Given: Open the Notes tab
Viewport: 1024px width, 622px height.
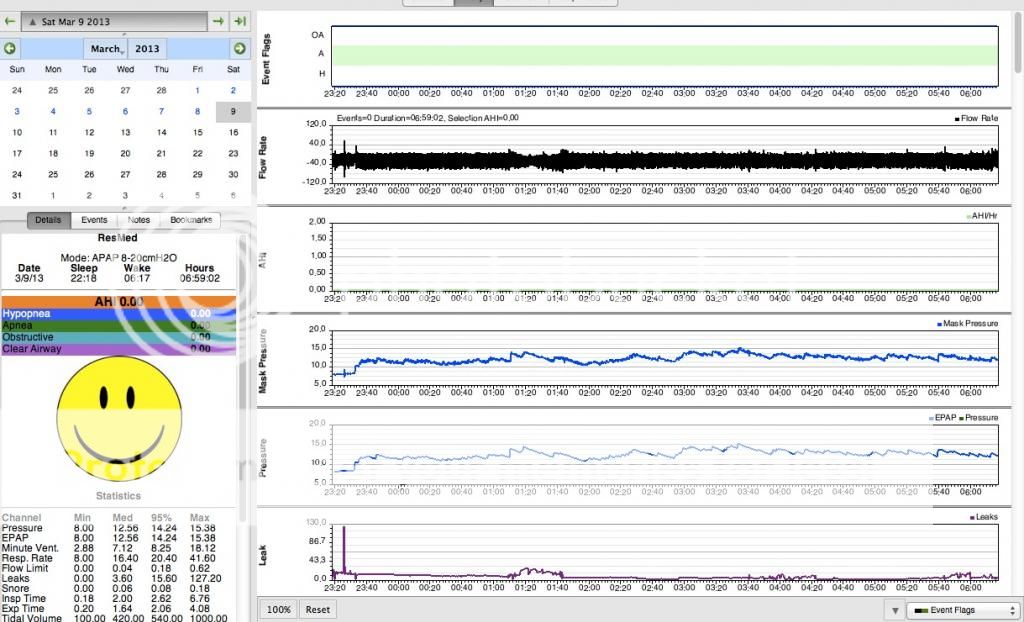Looking at the screenshot, I should pyautogui.click(x=139, y=220).
